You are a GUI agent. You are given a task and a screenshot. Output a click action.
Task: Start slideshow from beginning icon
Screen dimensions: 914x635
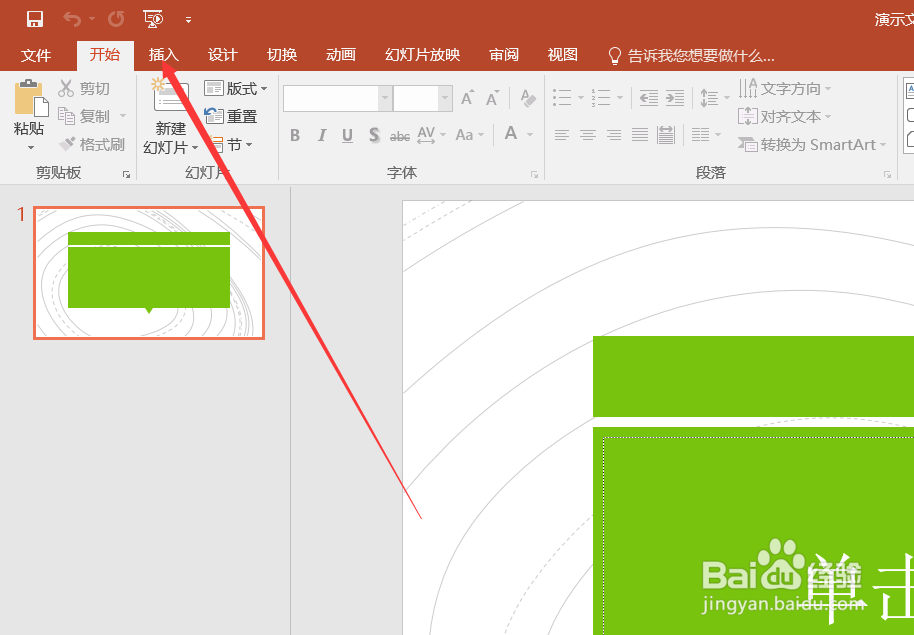pyautogui.click(x=153, y=19)
